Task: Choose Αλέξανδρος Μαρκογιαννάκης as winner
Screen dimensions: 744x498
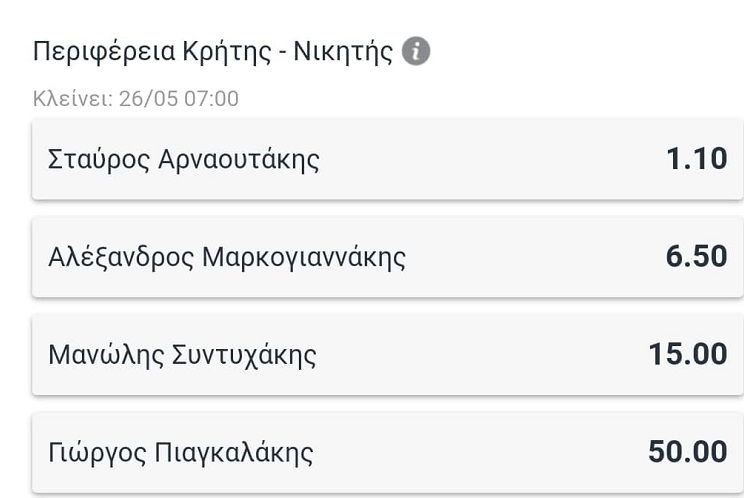Action: (x=387, y=257)
